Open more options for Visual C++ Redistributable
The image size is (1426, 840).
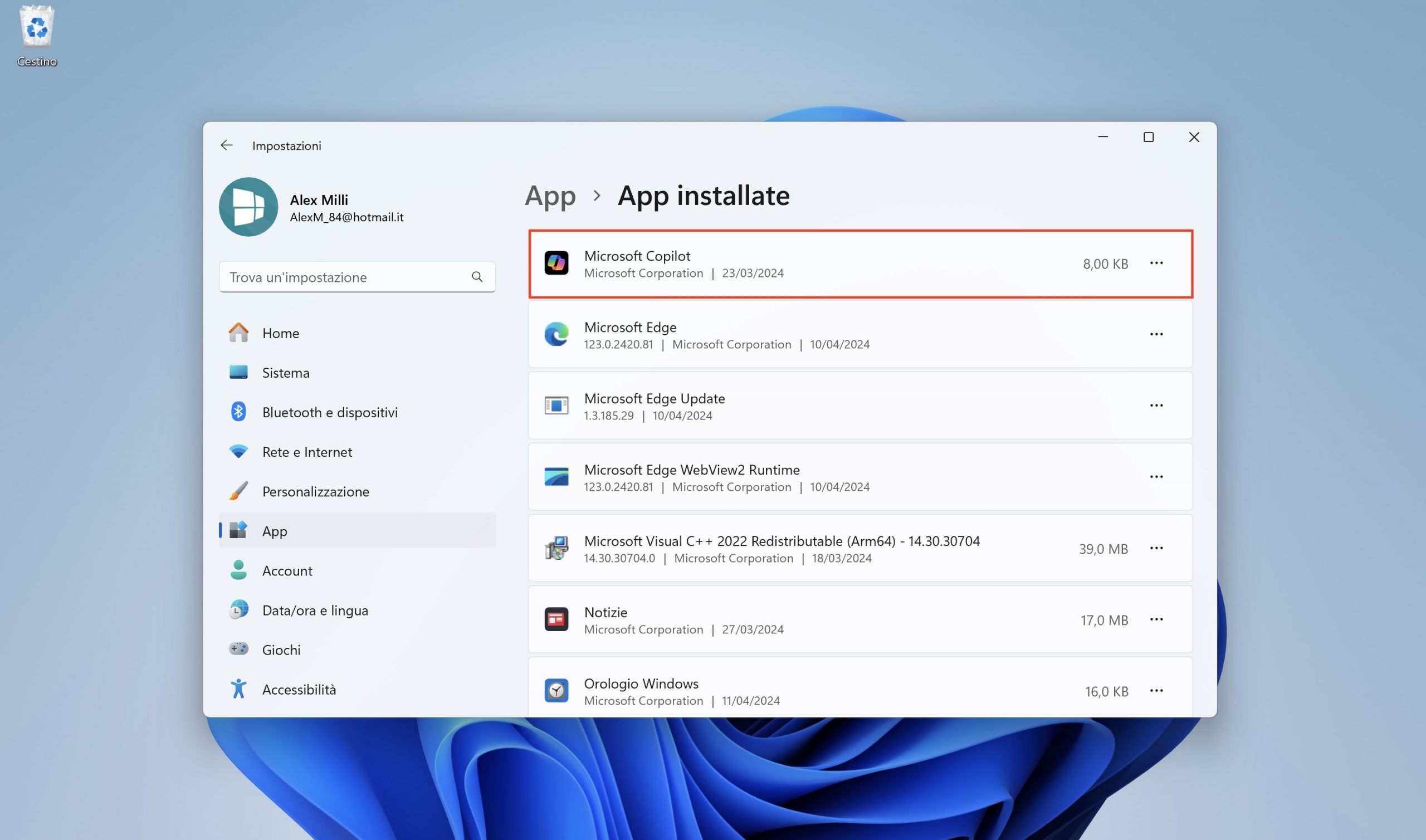point(1156,549)
